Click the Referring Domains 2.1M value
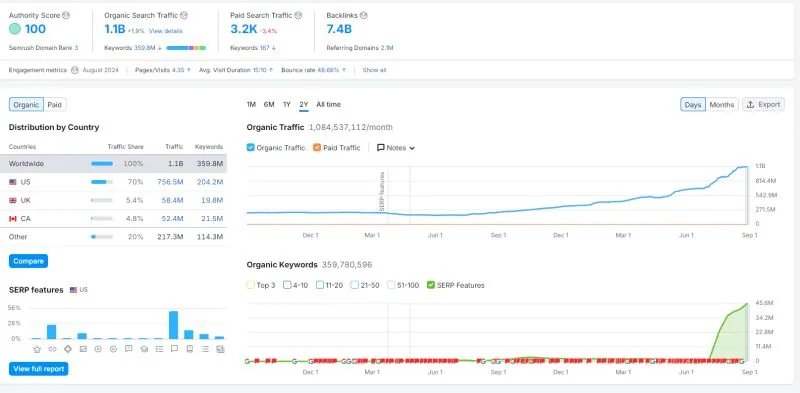Screen dimensions: 800x393 point(387,48)
